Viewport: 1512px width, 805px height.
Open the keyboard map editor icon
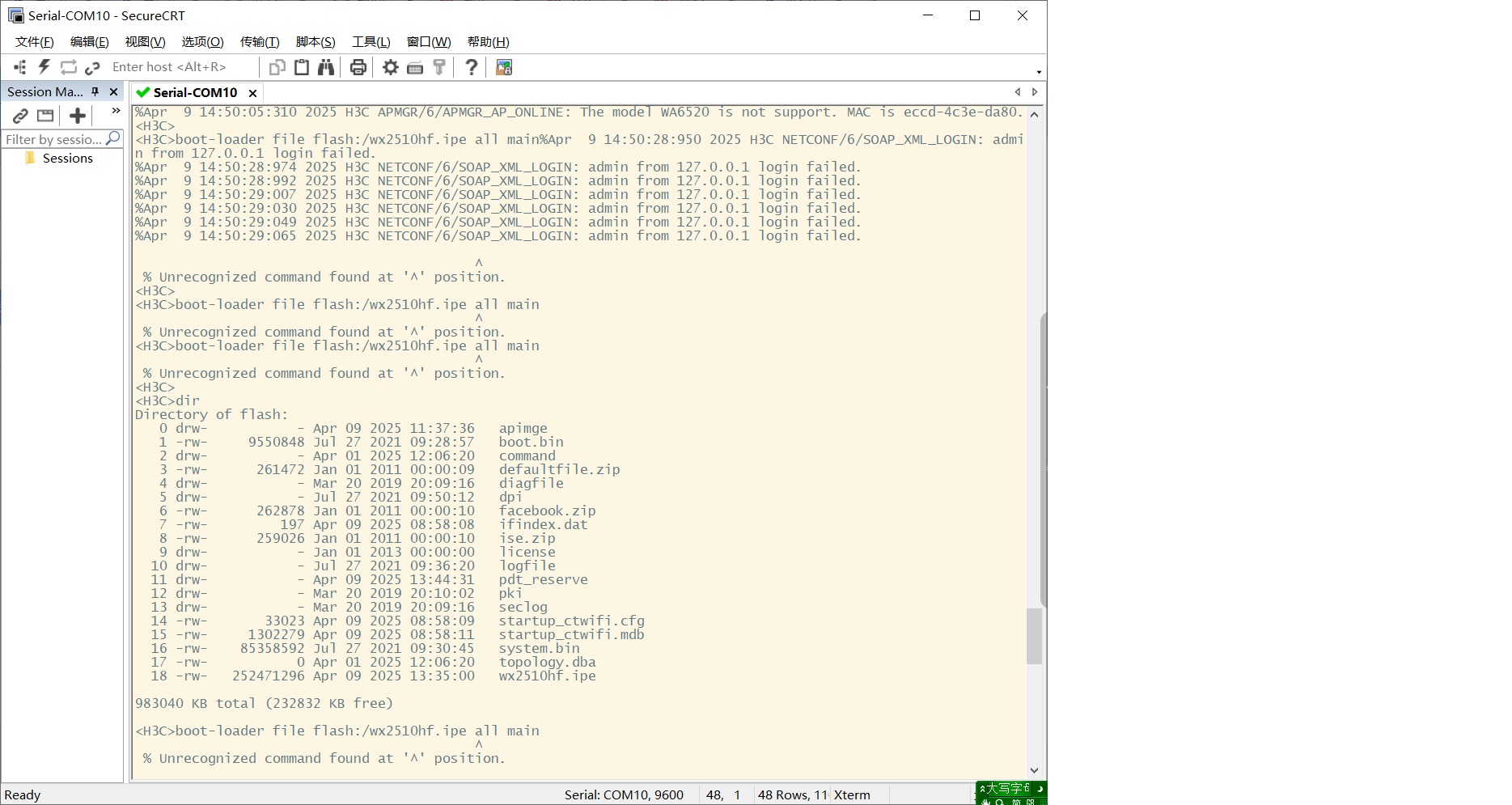(415, 67)
